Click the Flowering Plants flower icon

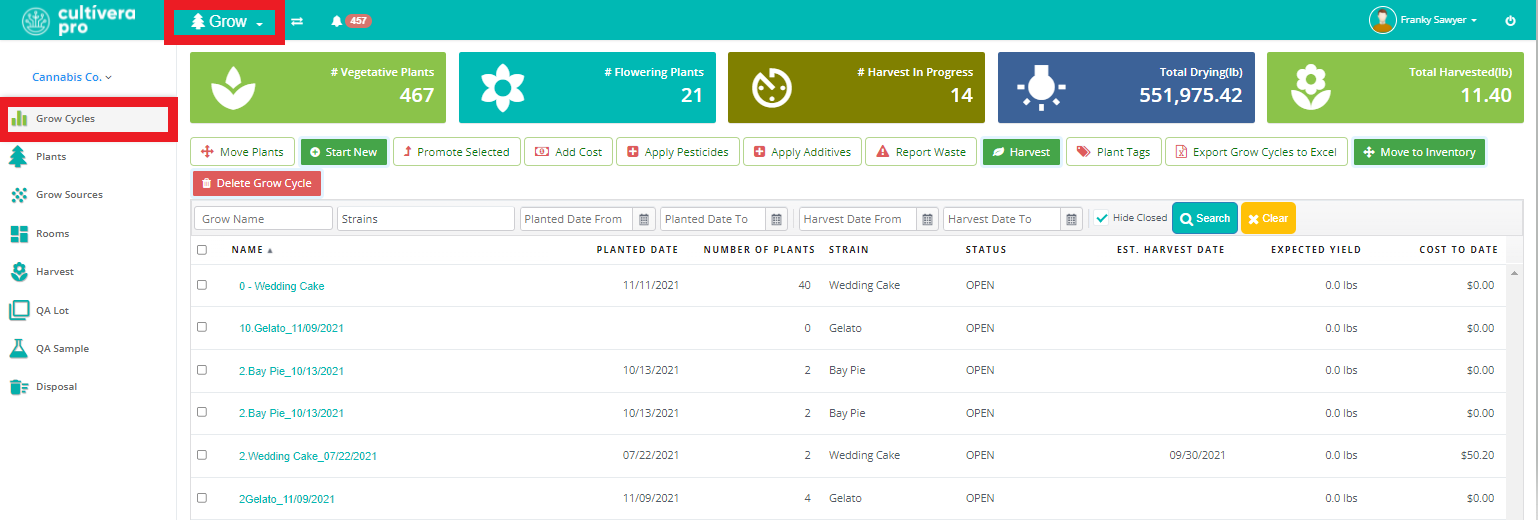click(x=503, y=87)
